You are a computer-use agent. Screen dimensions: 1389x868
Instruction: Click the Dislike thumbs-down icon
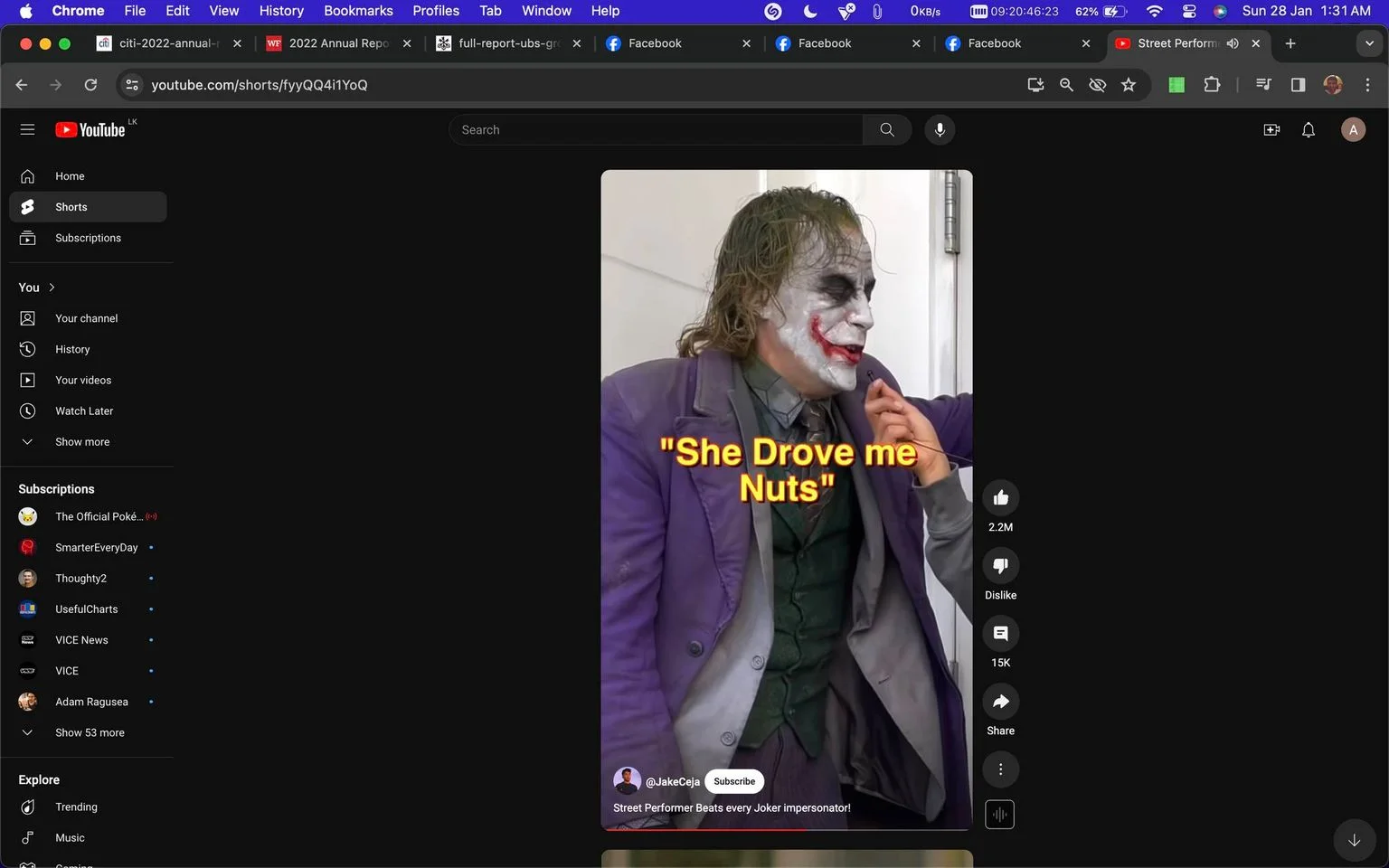point(1000,566)
